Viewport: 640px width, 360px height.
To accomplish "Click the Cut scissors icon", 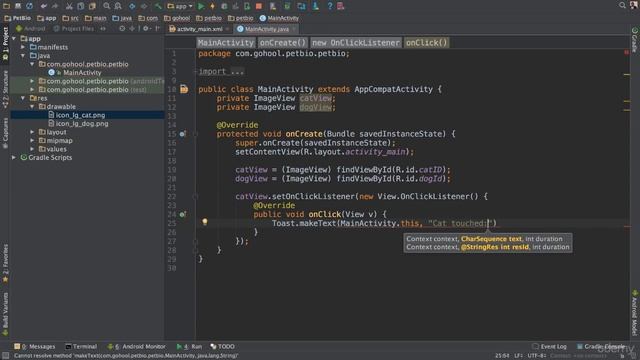I will click(x=69, y=6).
